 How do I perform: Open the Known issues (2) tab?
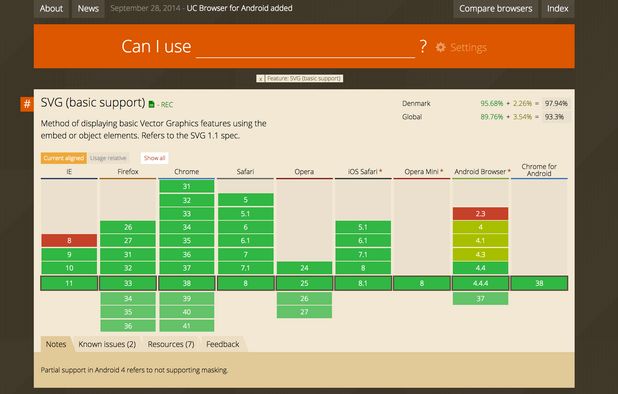coord(107,344)
